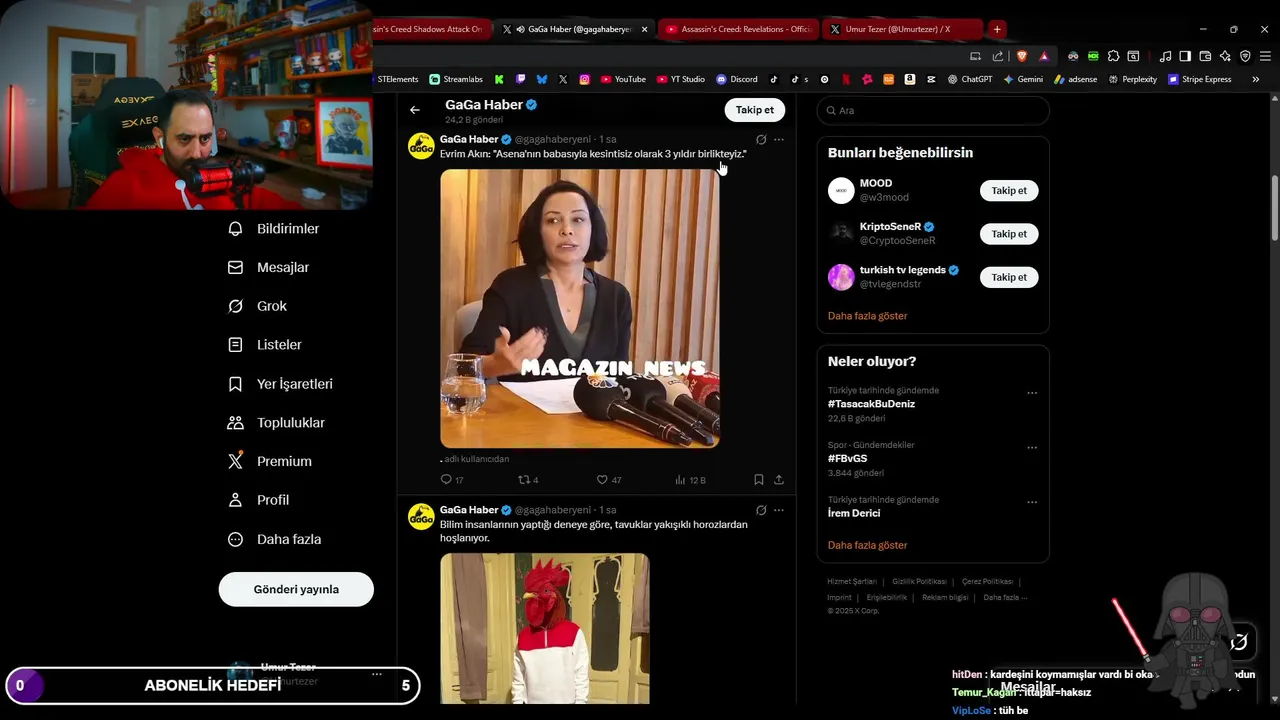Open Bildirimler from the sidebar
The image size is (1280, 720).
(274, 229)
